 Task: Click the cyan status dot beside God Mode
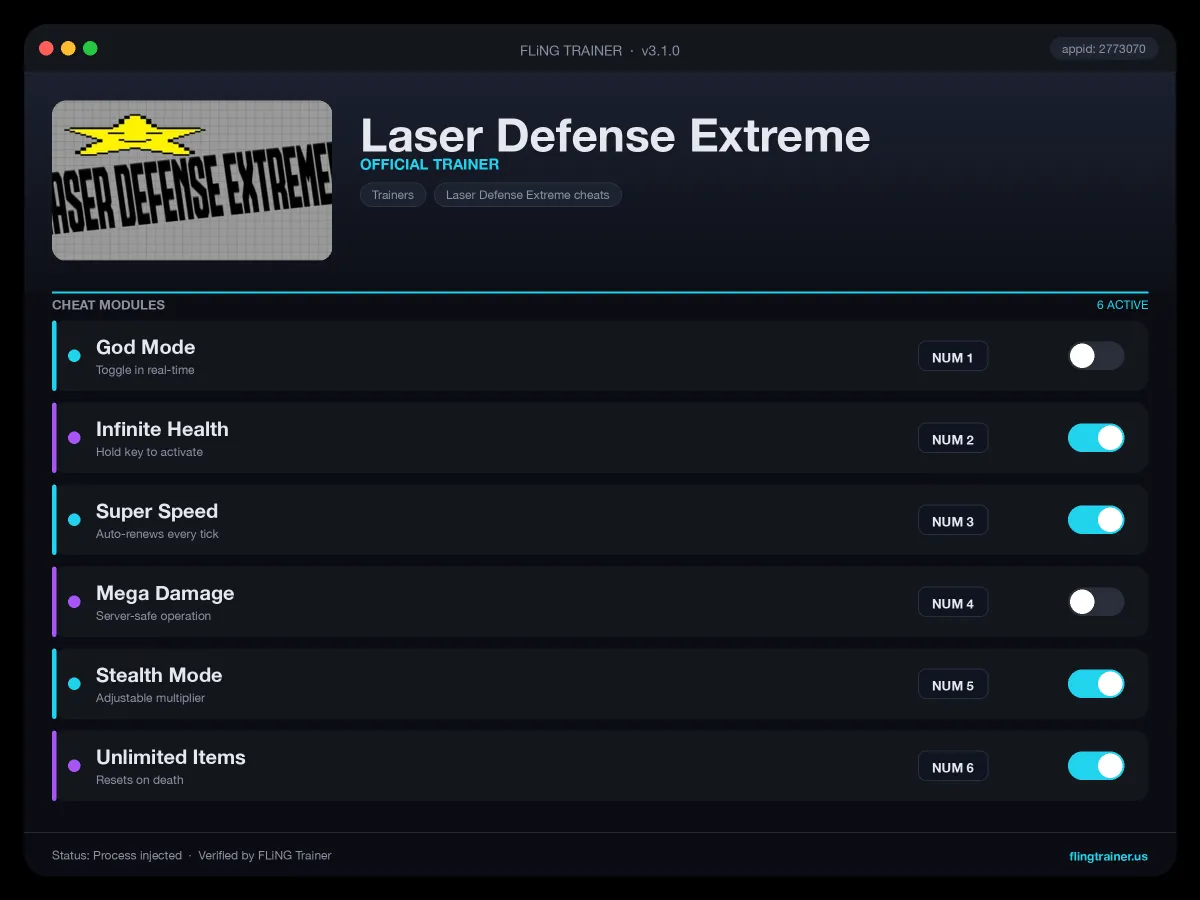point(74,356)
